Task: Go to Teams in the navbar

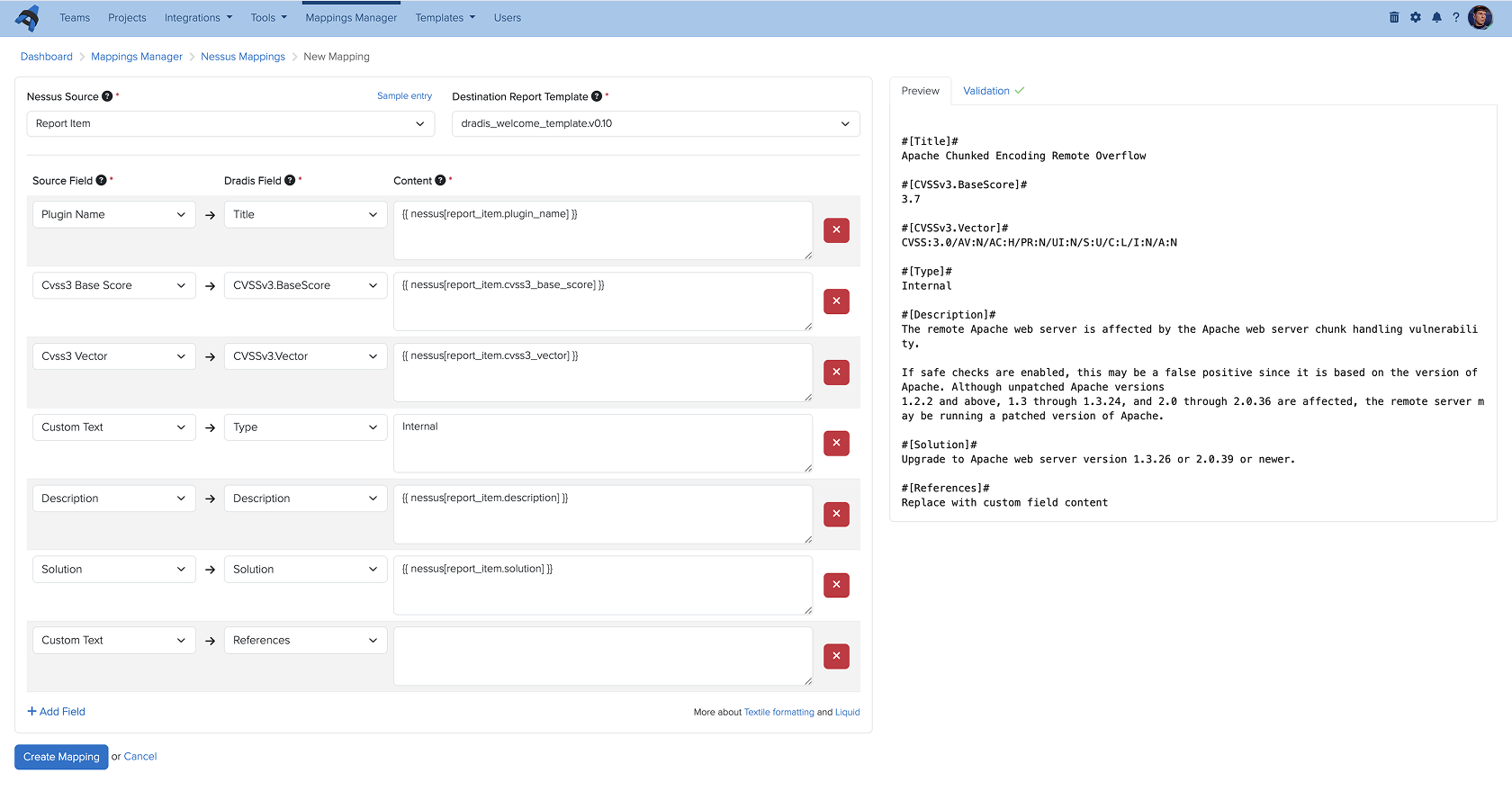Action: point(75,18)
